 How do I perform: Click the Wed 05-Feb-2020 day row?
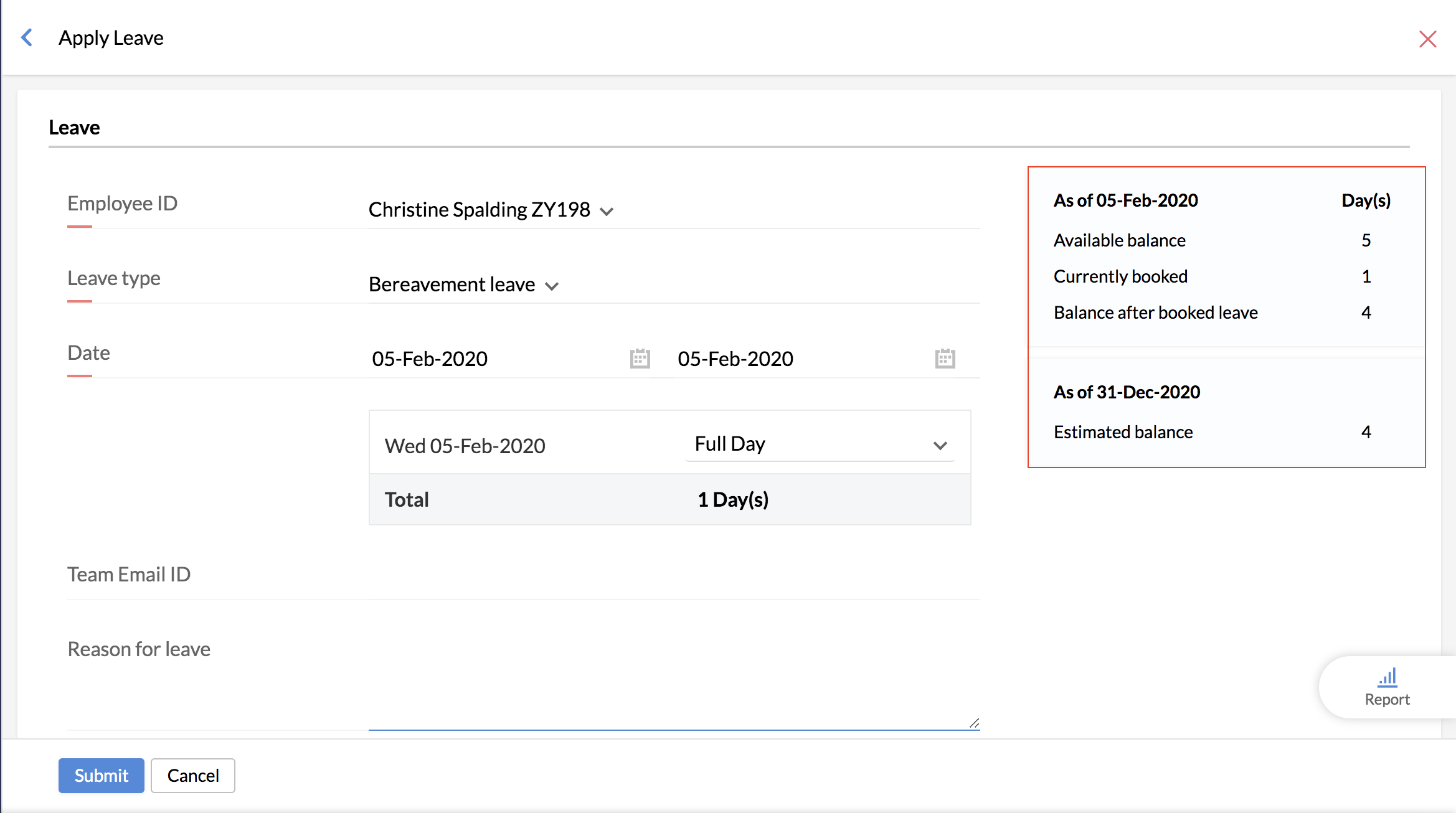coord(465,446)
